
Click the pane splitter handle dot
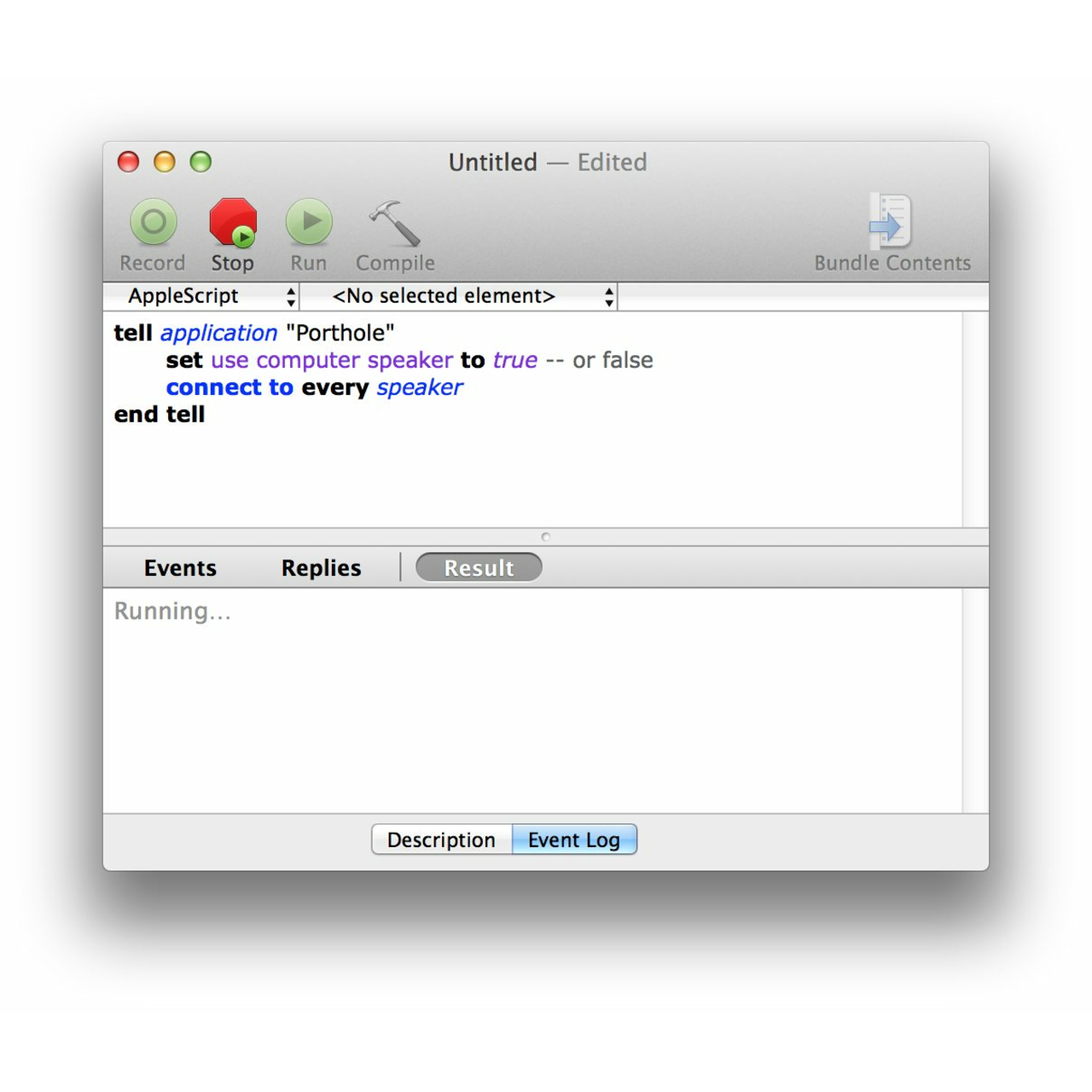click(546, 537)
